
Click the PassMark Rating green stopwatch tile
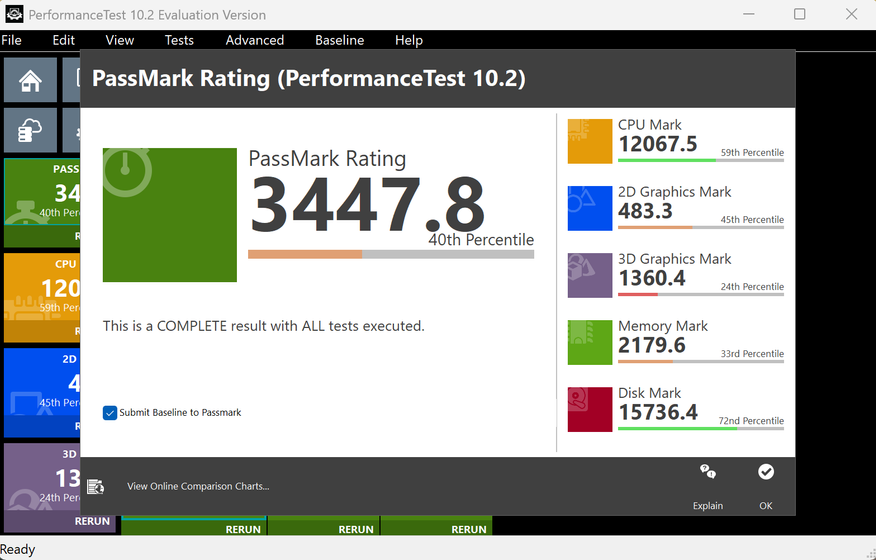(x=170, y=215)
